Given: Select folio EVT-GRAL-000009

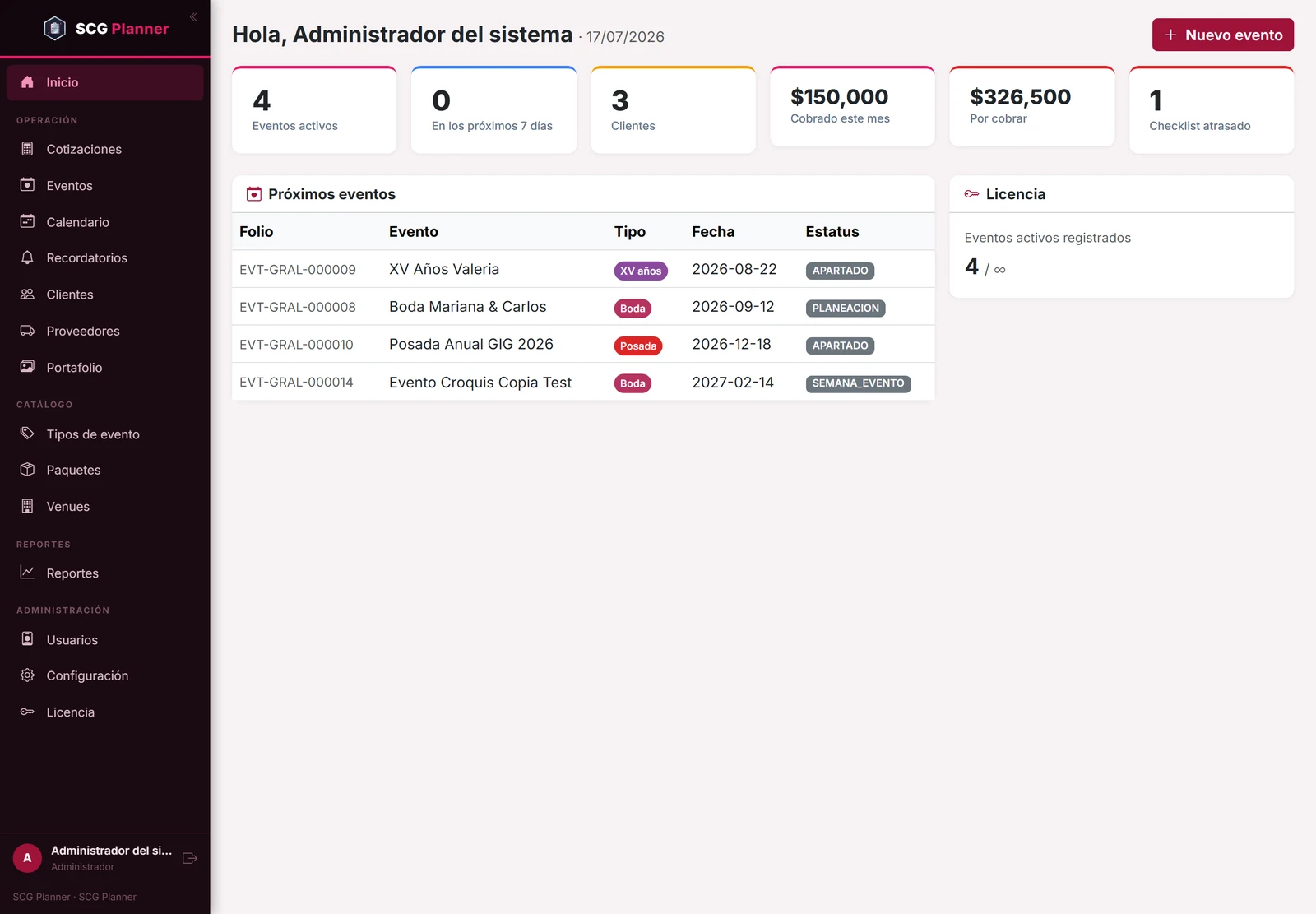Looking at the screenshot, I should (298, 270).
